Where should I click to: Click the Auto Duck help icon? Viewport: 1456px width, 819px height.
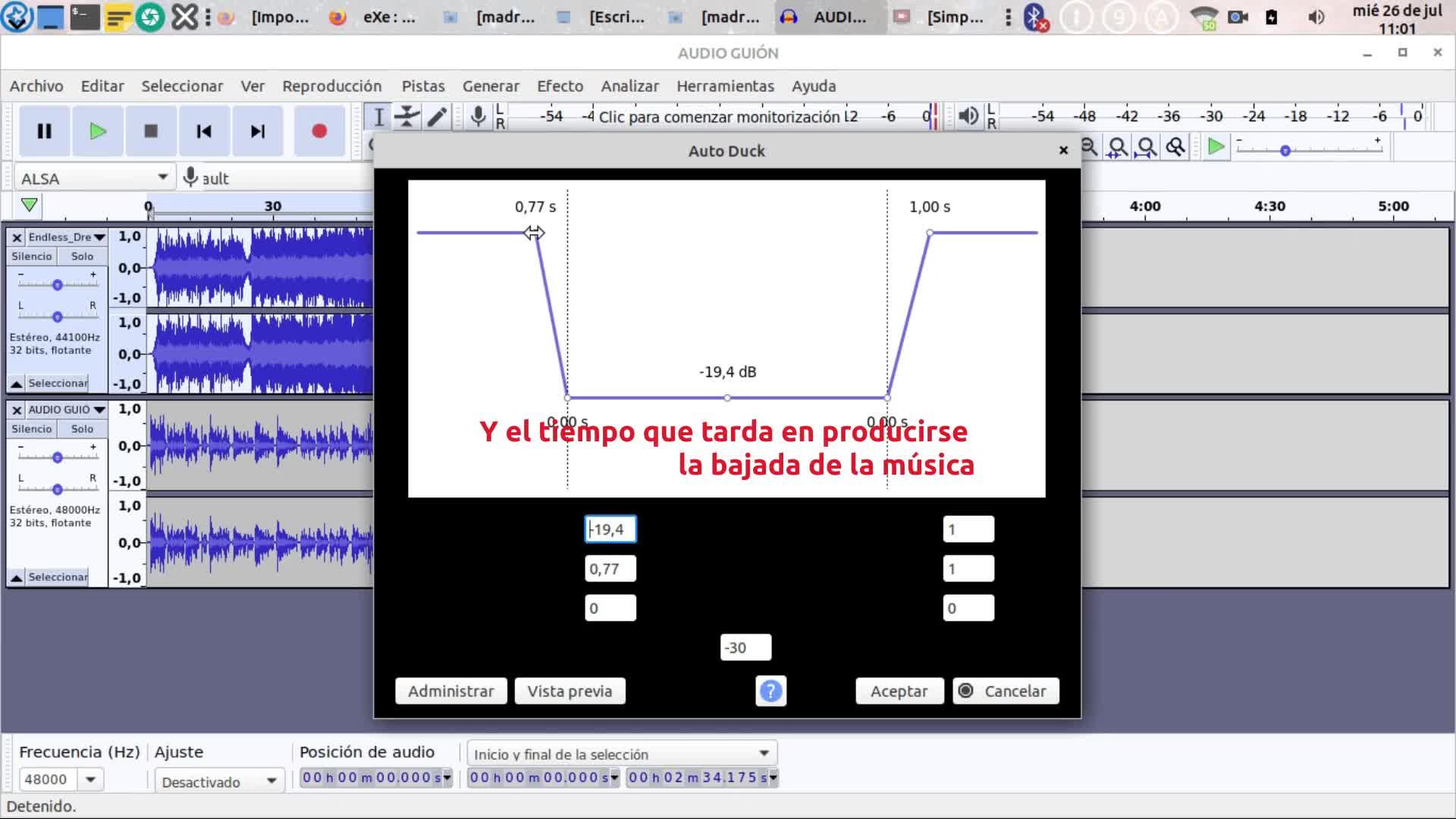tap(770, 691)
